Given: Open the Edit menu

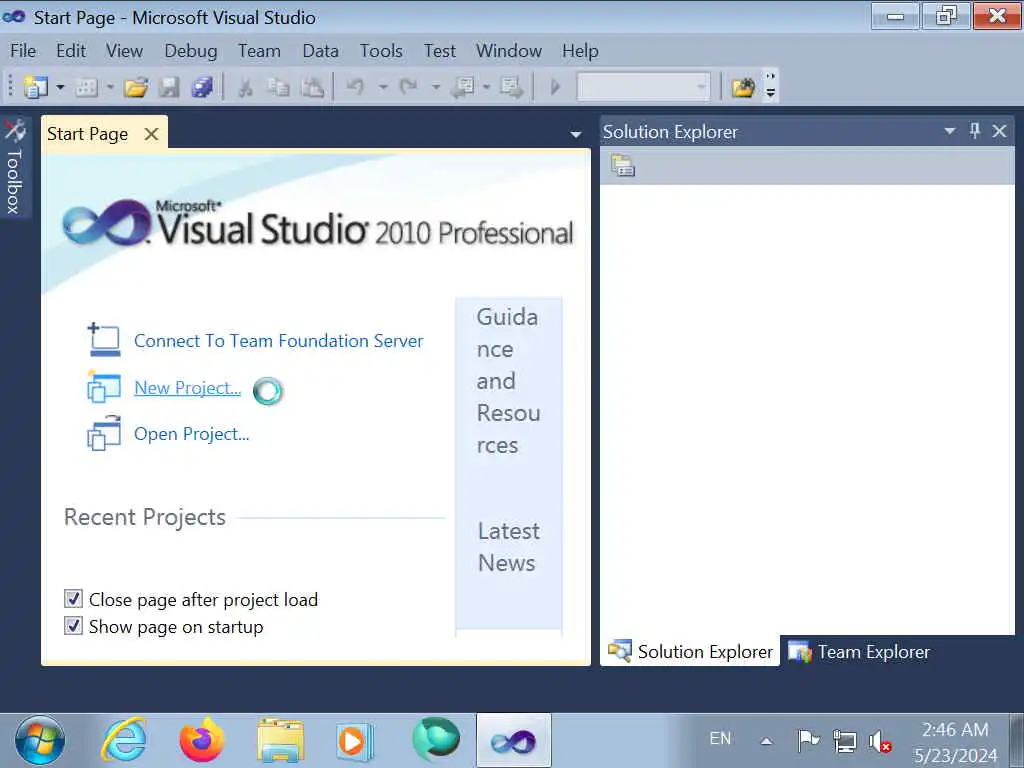Looking at the screenshot, I should point(71,51).
